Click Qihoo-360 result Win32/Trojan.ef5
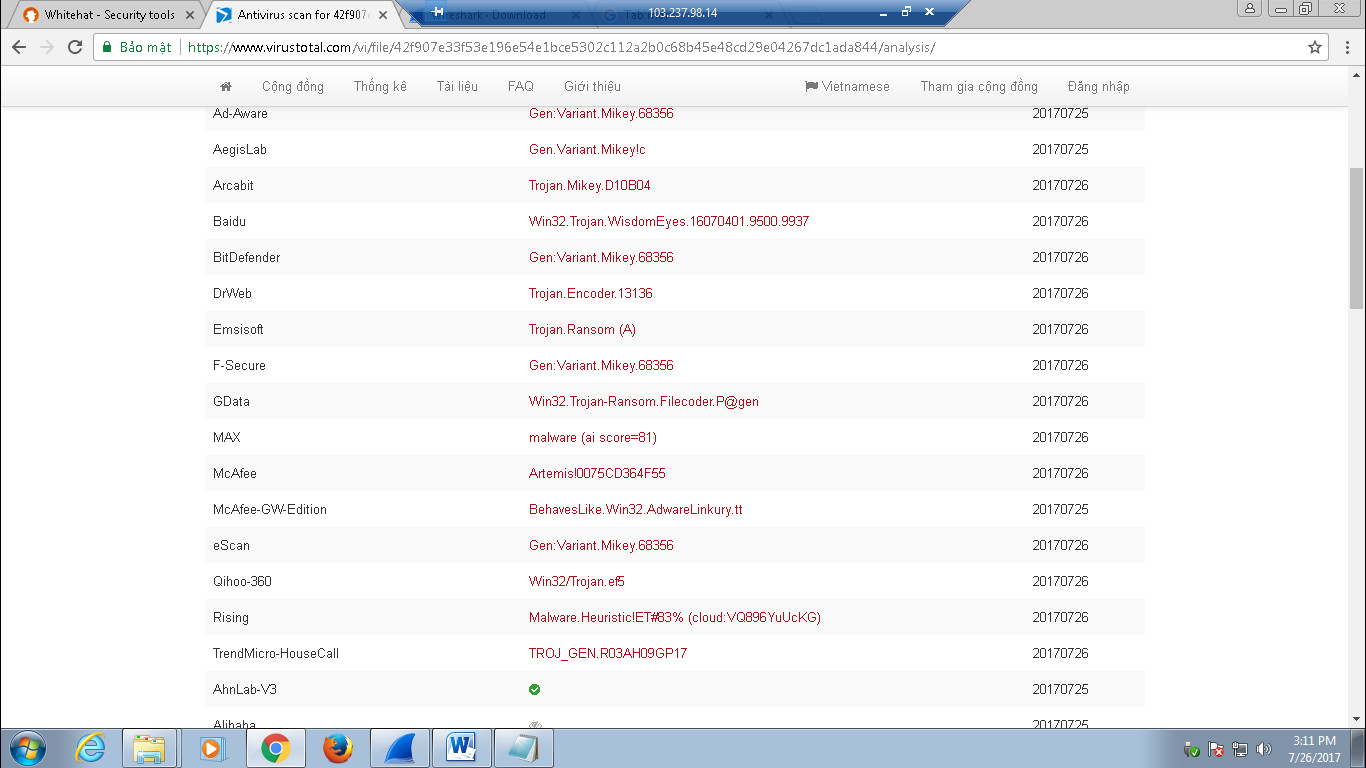1366x768 pixels. (x=577, y=581)
